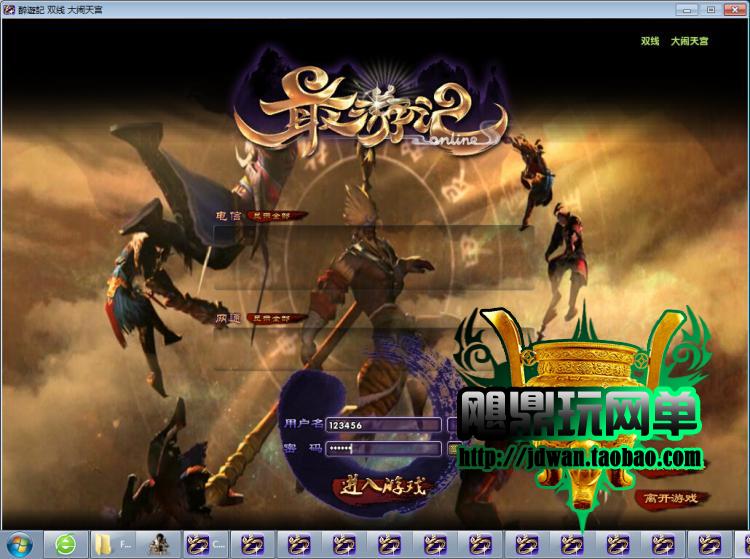Click the 大闹天宫 server name text
The width and height of the screenshot is (750, 559).
[689, 41]
